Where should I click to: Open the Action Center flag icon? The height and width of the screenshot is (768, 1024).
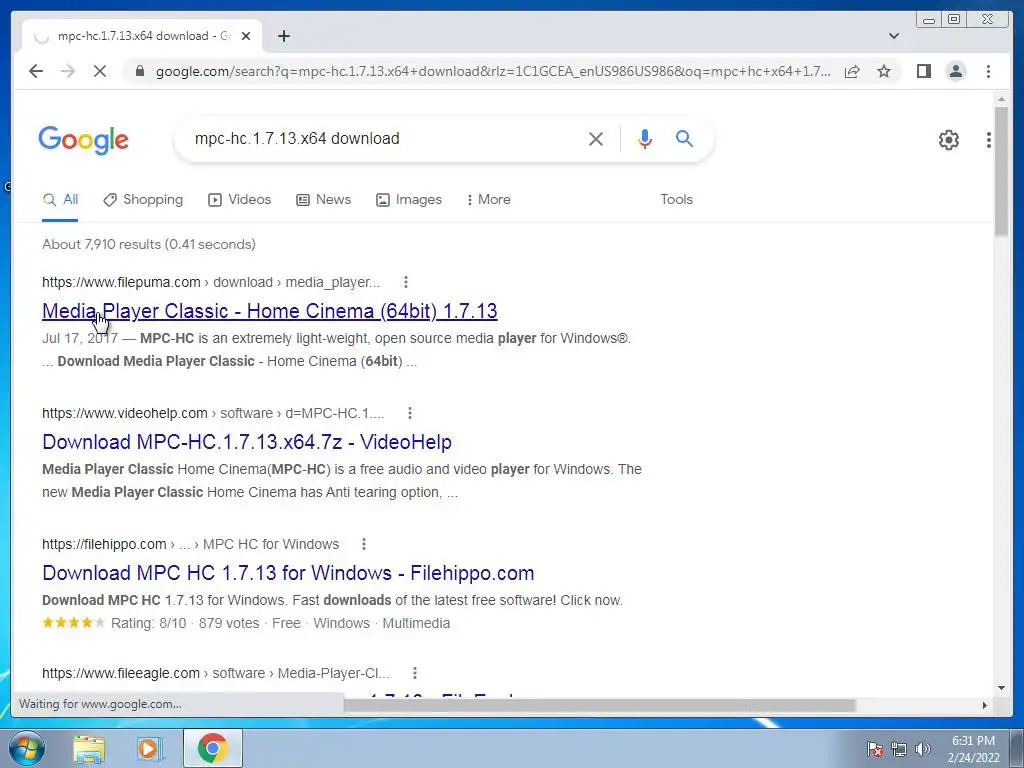pos(874,749)
